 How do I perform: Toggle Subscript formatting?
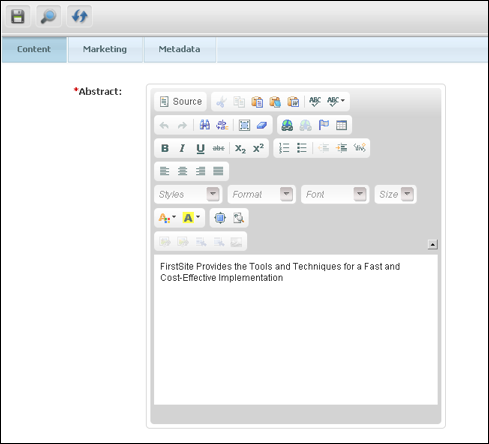pos(240,148)
